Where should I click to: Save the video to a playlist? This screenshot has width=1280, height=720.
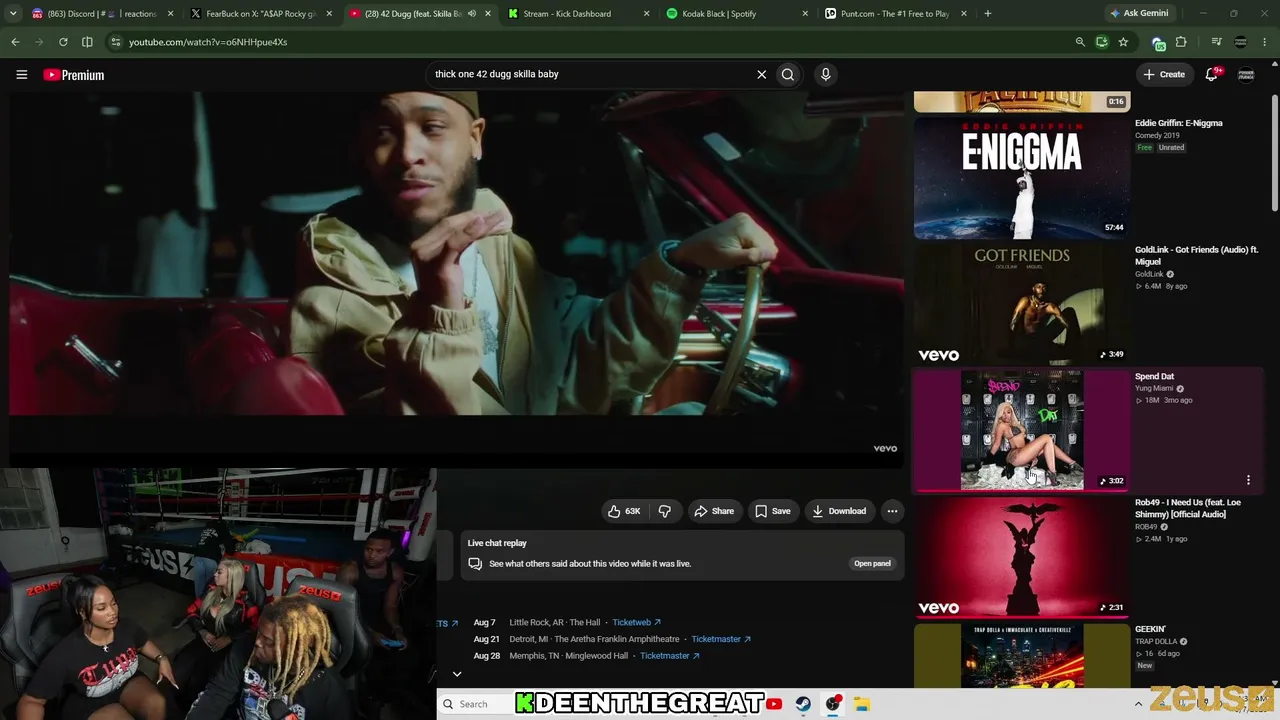pos(772,511)
